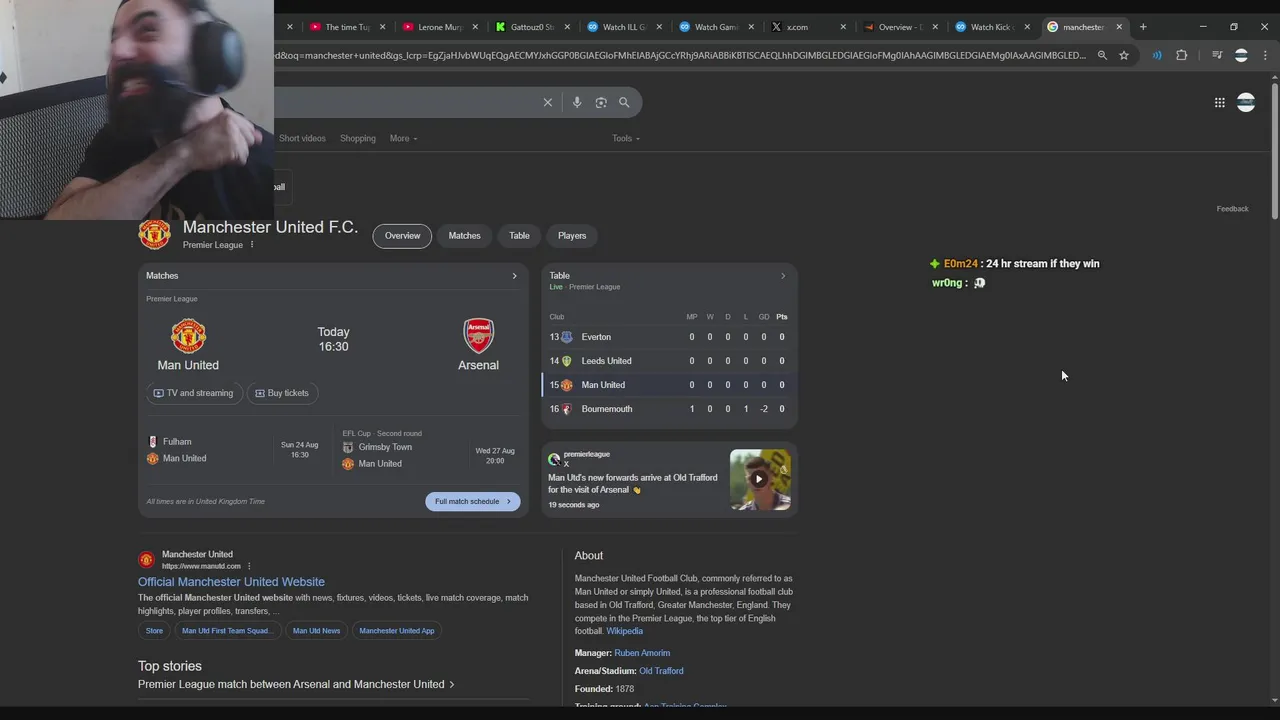This screenshot has height=720, width=1280.
Task: Select the Matches pill
Action: click(464, 236)
